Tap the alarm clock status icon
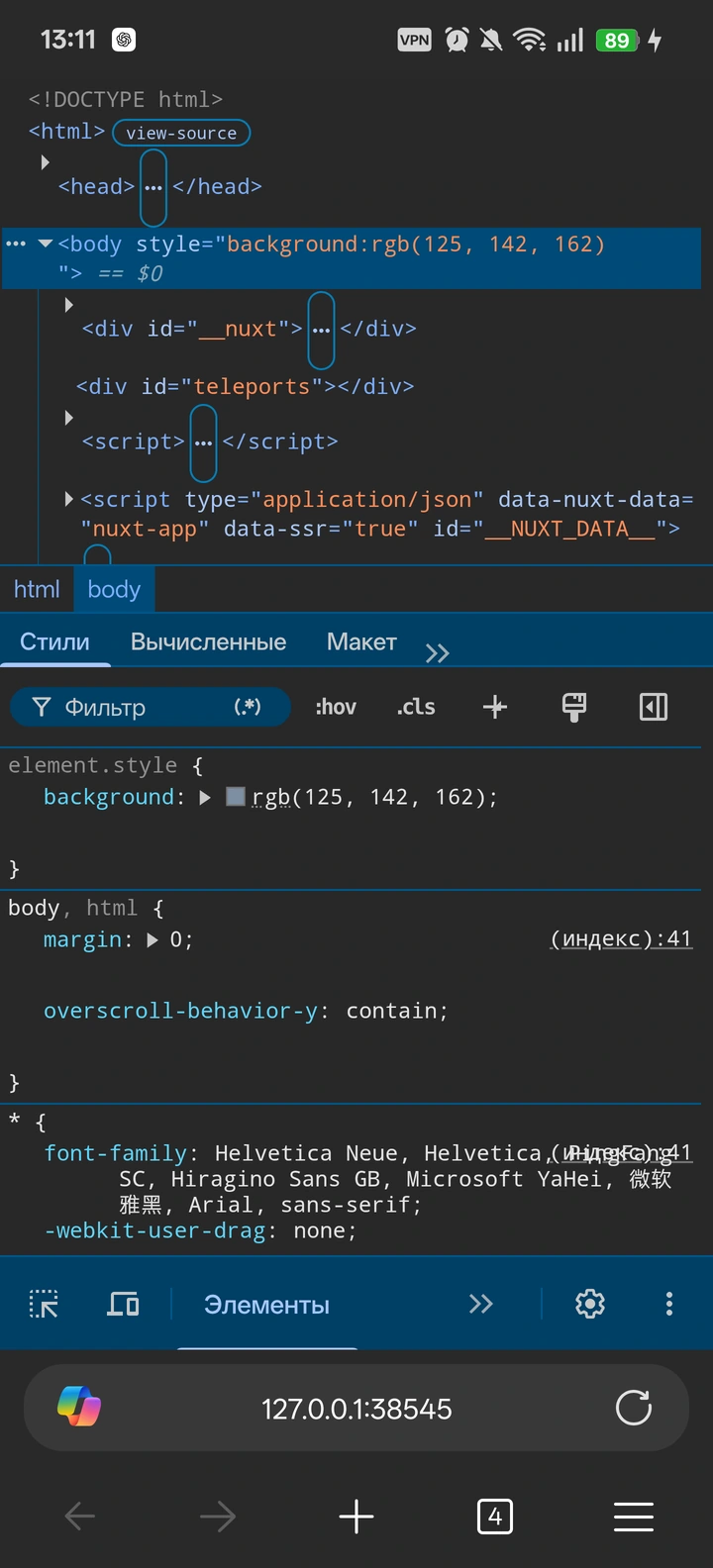 coord(458,40)
